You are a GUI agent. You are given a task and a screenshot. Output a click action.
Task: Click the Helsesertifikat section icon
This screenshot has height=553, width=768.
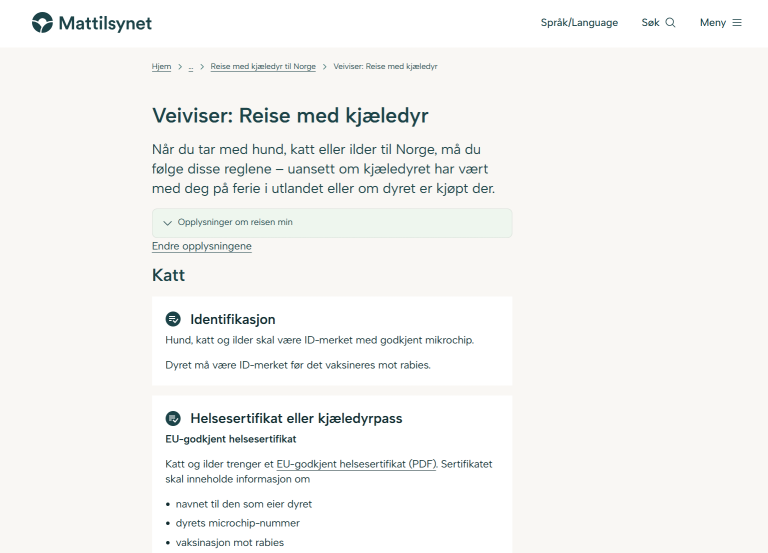pyautogui.click(x=173, y=418)
